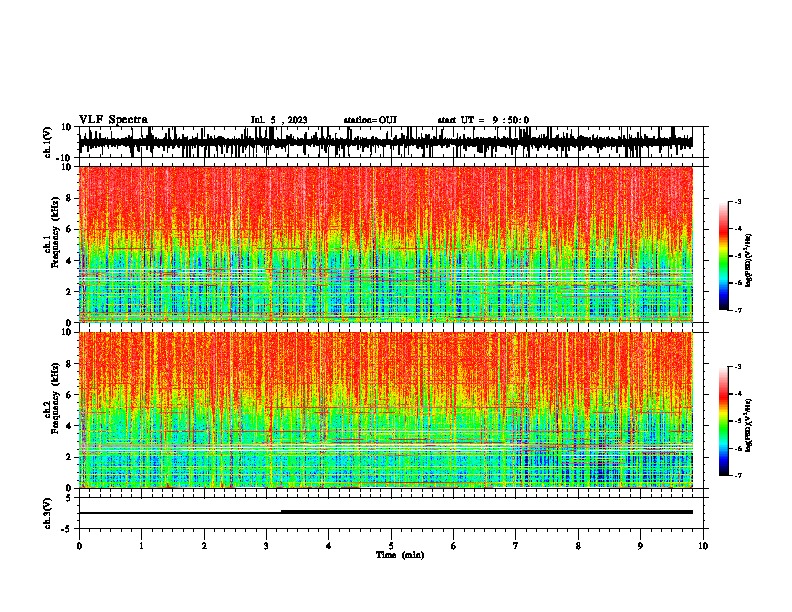Click the "VLF Spectra" plot title
The height and width of the screenshot is (612, 792).
(113, 120)
